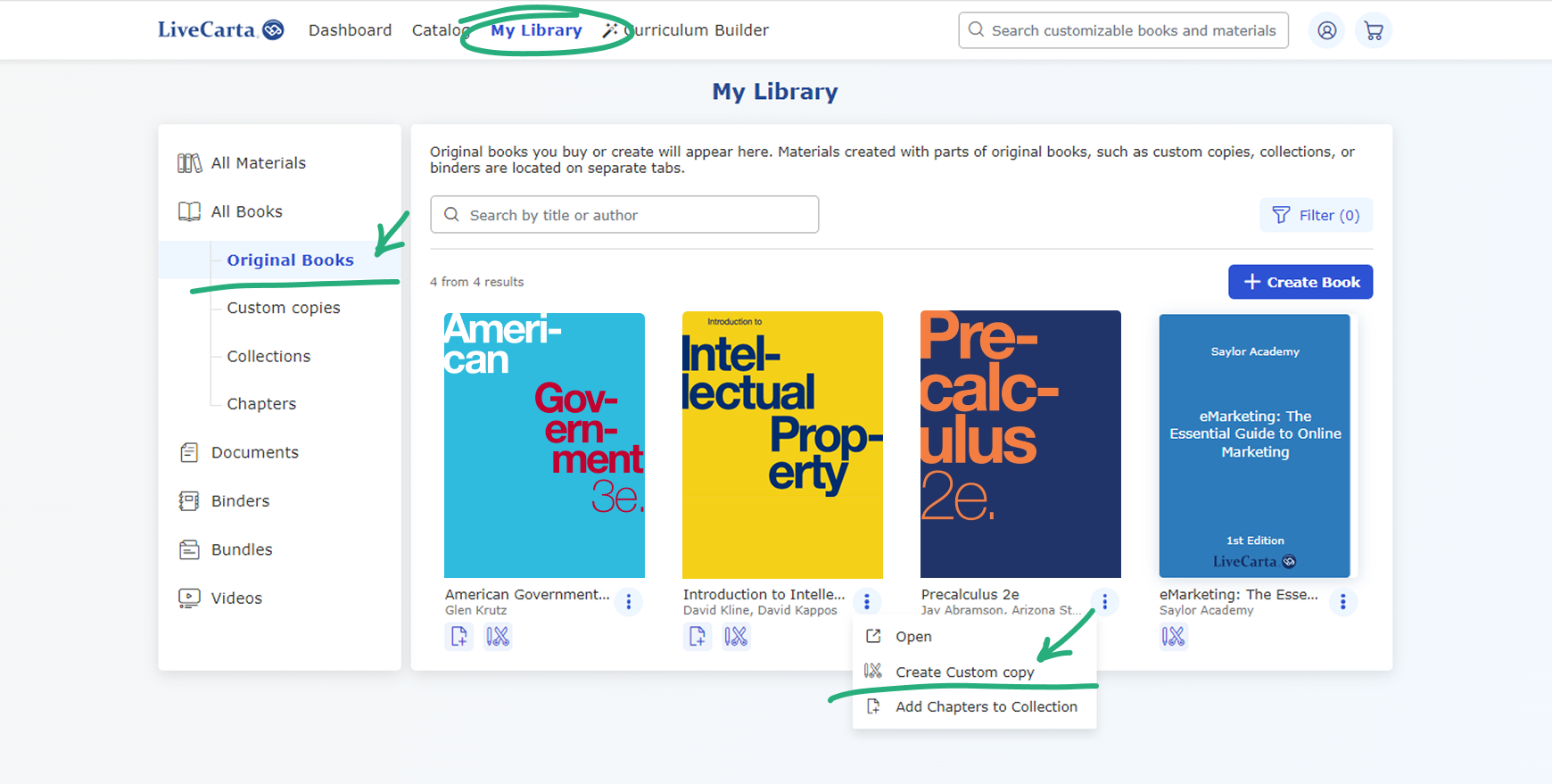Open the Filter (0) panel
Image resolution: width=1552 pixels, height=784 pixels.
coord(1316,215)
